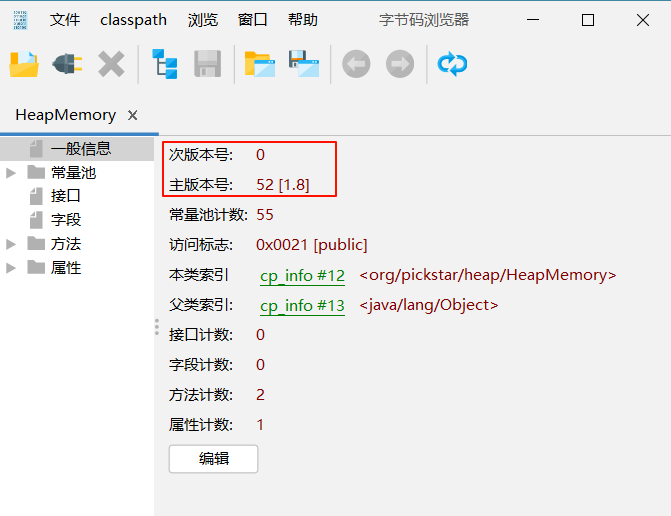
Task: Click the <org/pickstar/heap/HeapMemory> text
Action: coord(488,275)
